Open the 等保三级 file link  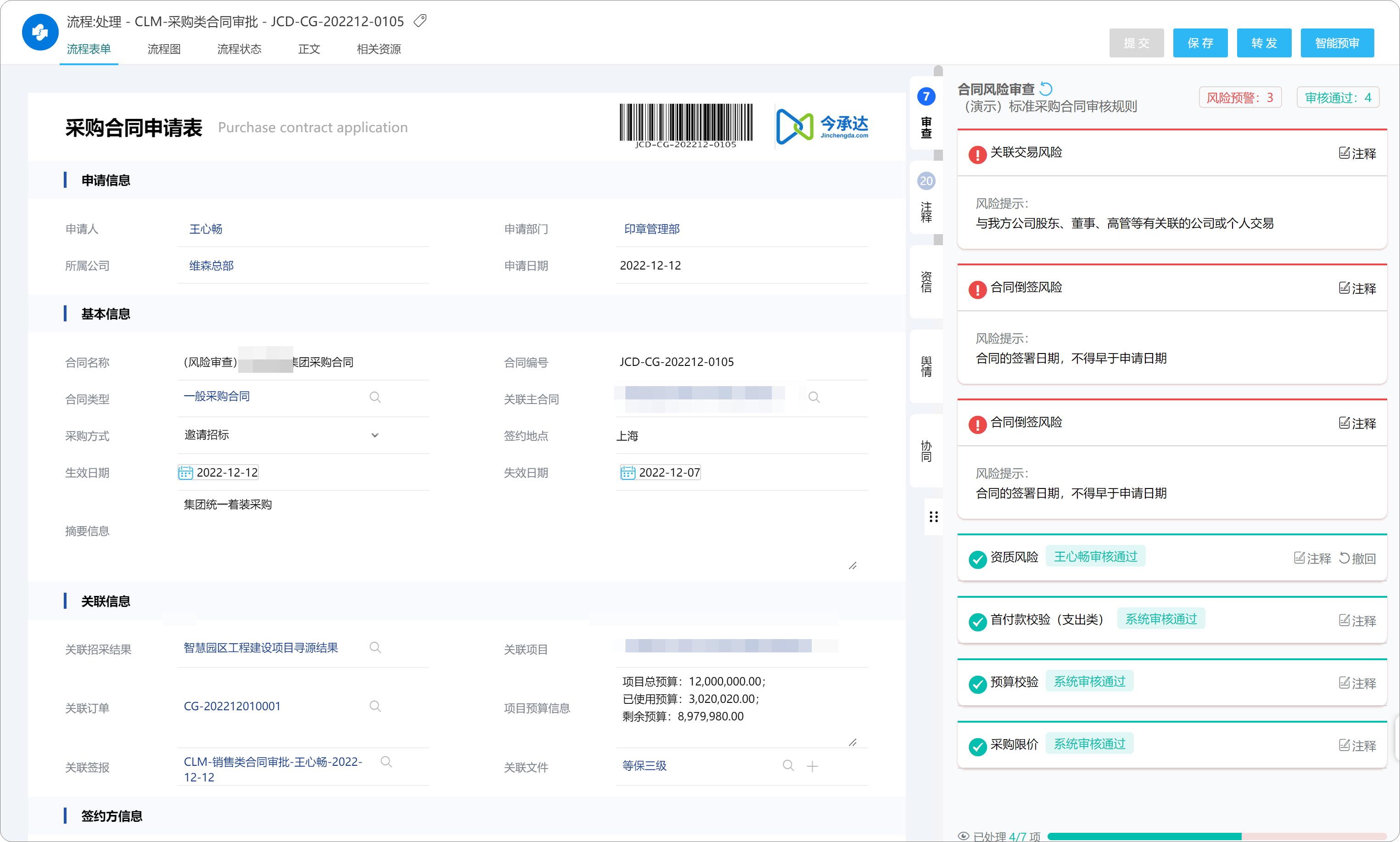click(644, 765)
